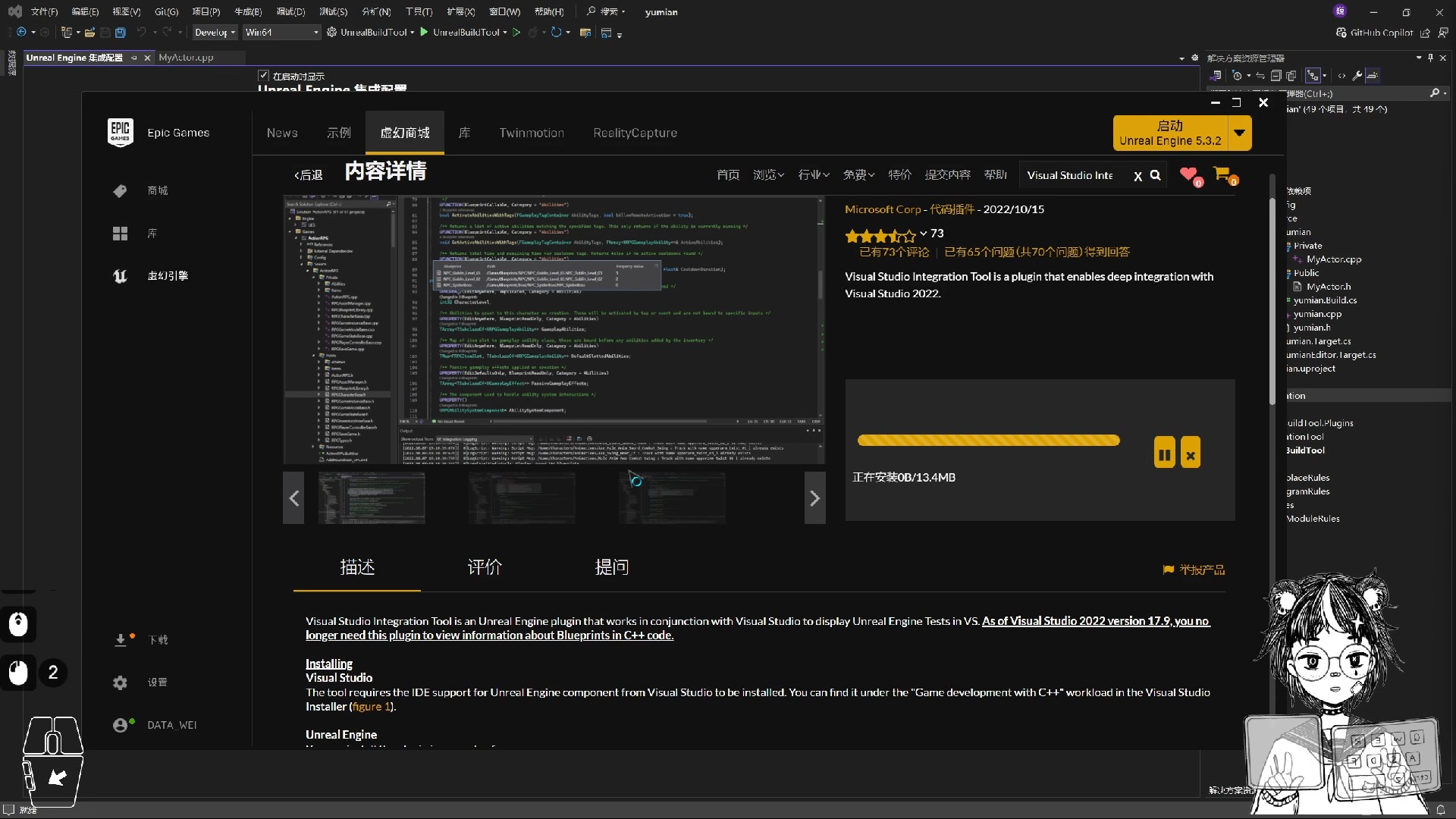Click Save All in Visual Studio toolbar

[120, 33]
